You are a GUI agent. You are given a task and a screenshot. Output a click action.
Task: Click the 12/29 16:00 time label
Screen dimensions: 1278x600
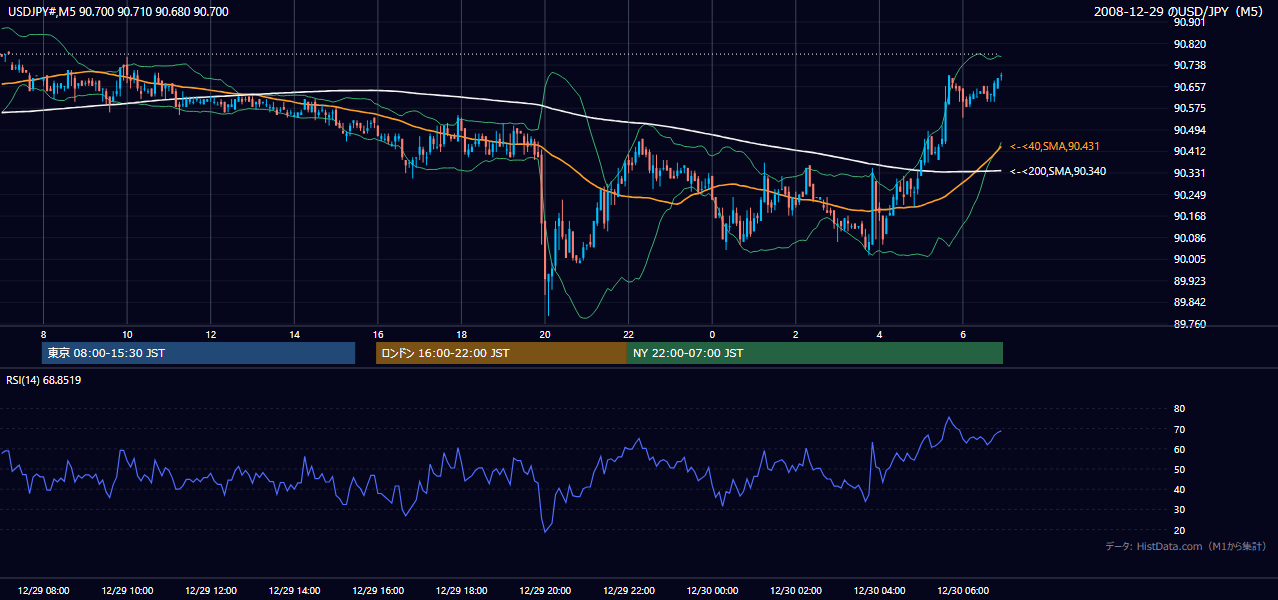[x=378, y=591]
